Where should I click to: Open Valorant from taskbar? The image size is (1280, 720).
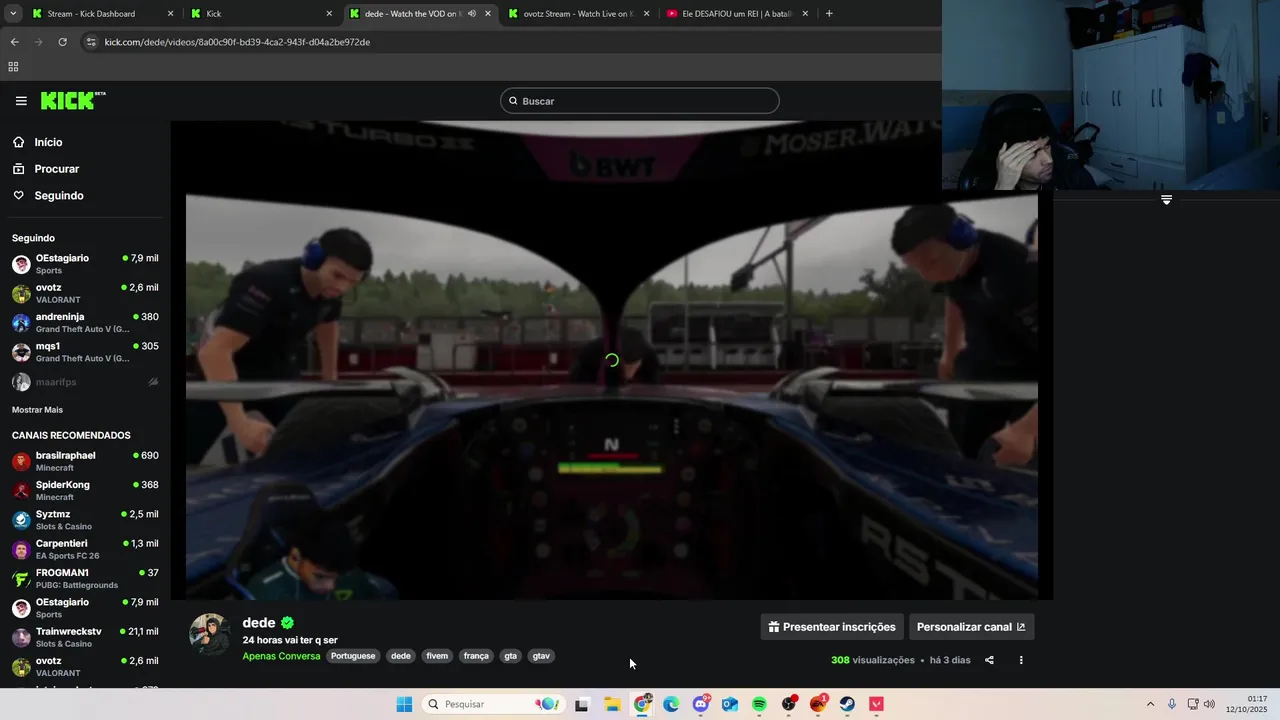(877, 704)
